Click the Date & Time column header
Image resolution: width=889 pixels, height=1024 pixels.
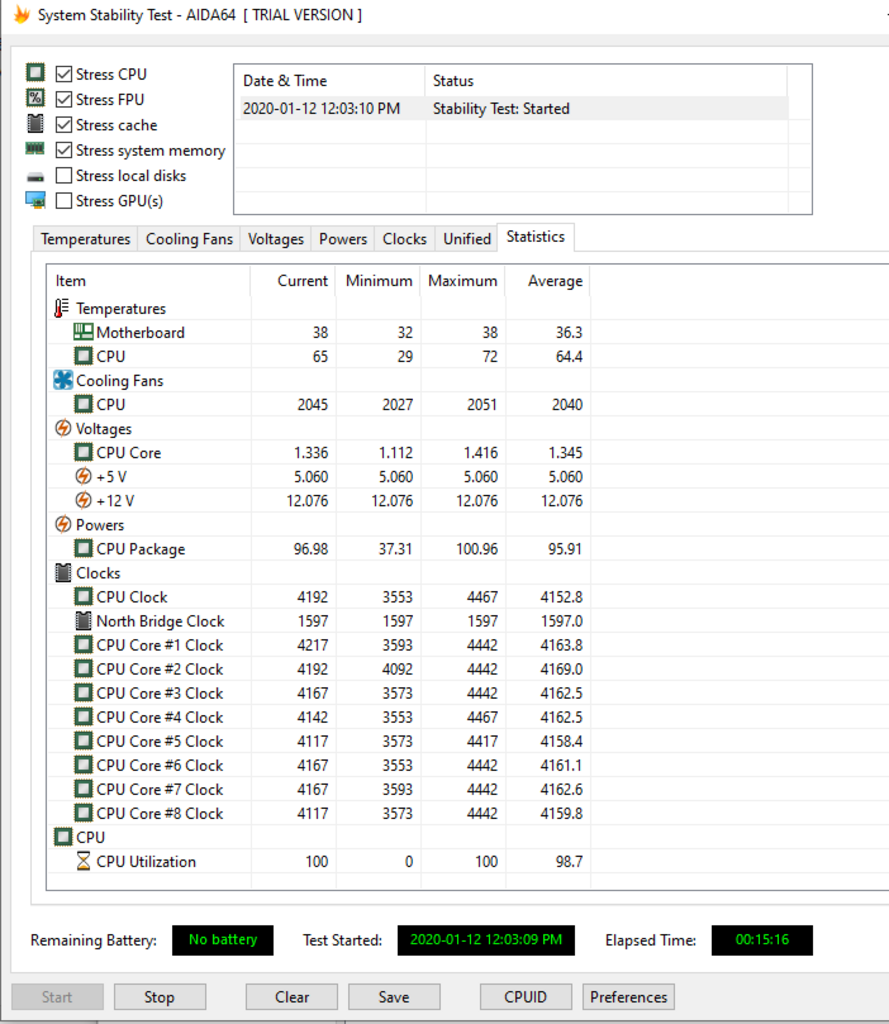[x=330, y=80]
